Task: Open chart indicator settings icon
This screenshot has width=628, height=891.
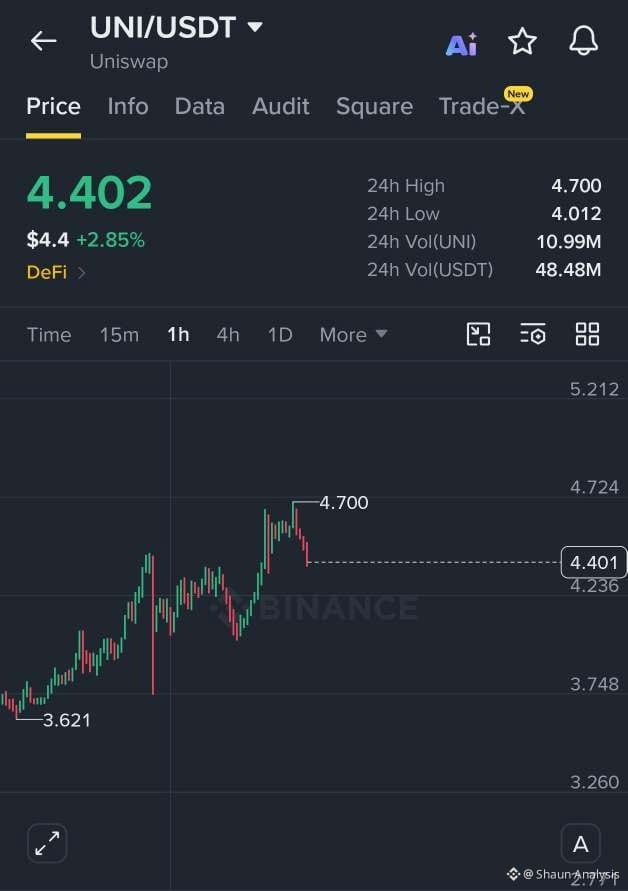Action: [x=533, y=334]
